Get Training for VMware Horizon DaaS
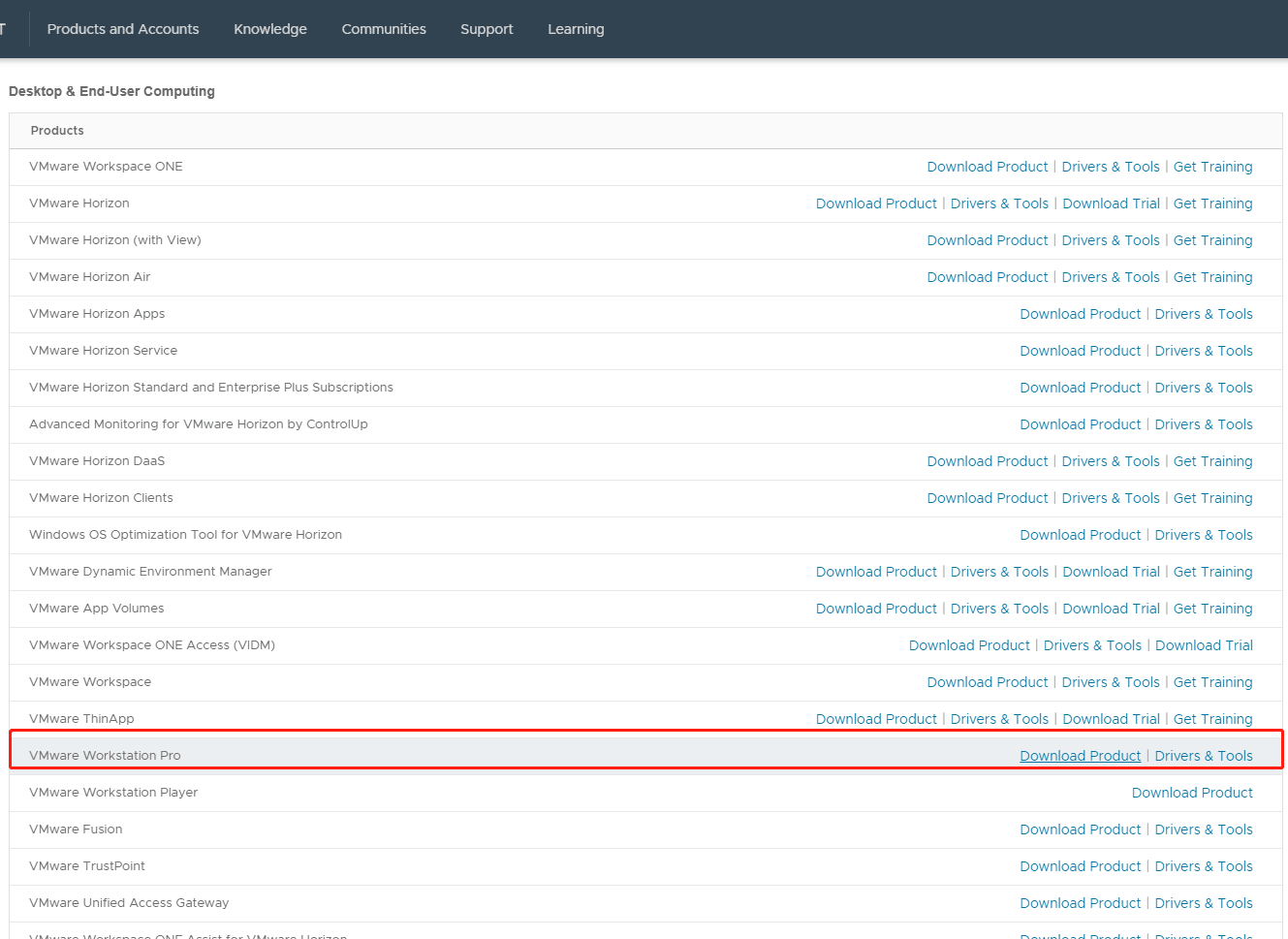Image resolution: width=1288 pixels, height=939 pixels. coord(1213,461)
